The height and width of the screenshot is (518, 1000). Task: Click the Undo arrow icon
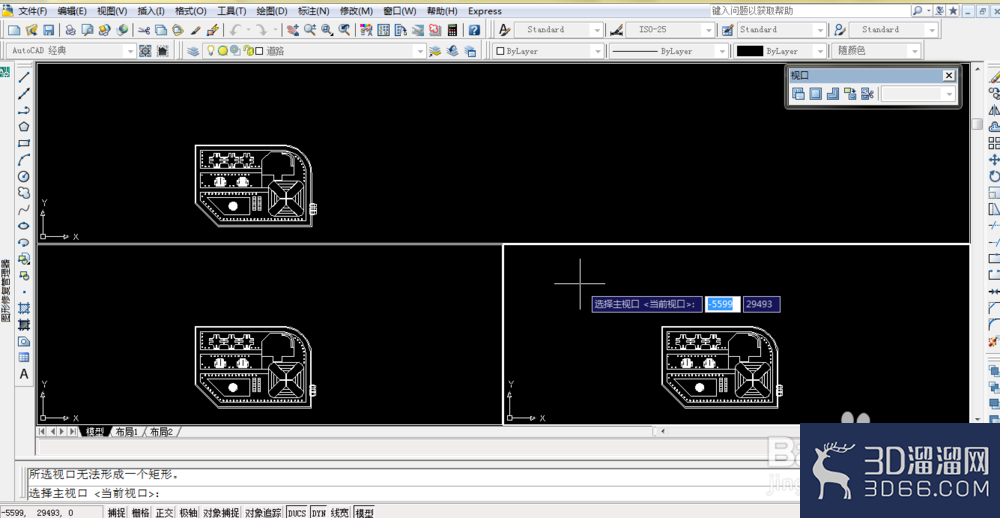coord(235,29)
